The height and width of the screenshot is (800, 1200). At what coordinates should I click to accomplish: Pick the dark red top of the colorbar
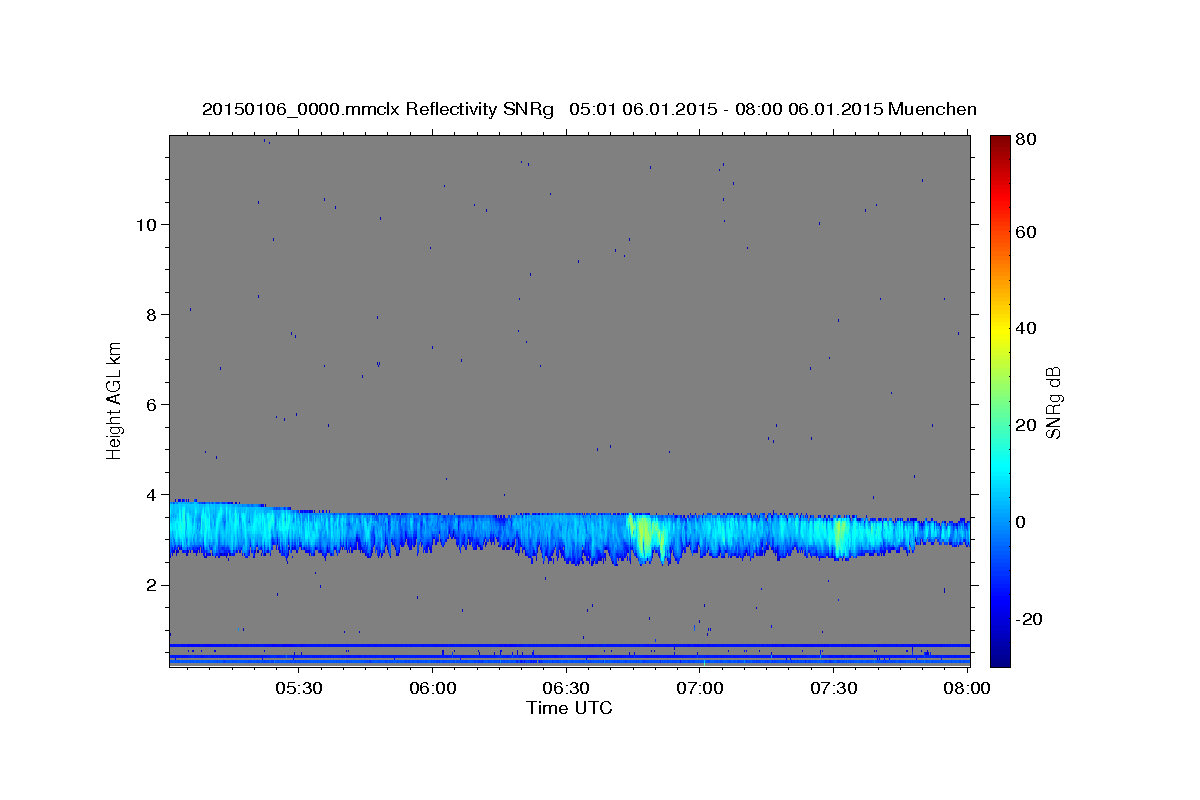(1000, 143)
